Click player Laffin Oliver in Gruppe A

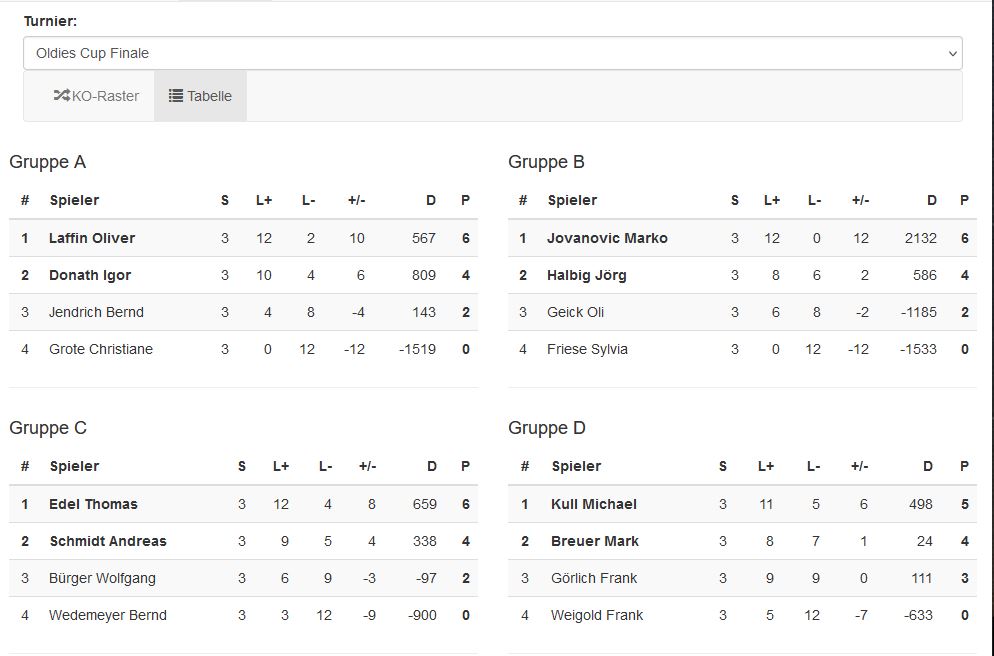[92, 238]
